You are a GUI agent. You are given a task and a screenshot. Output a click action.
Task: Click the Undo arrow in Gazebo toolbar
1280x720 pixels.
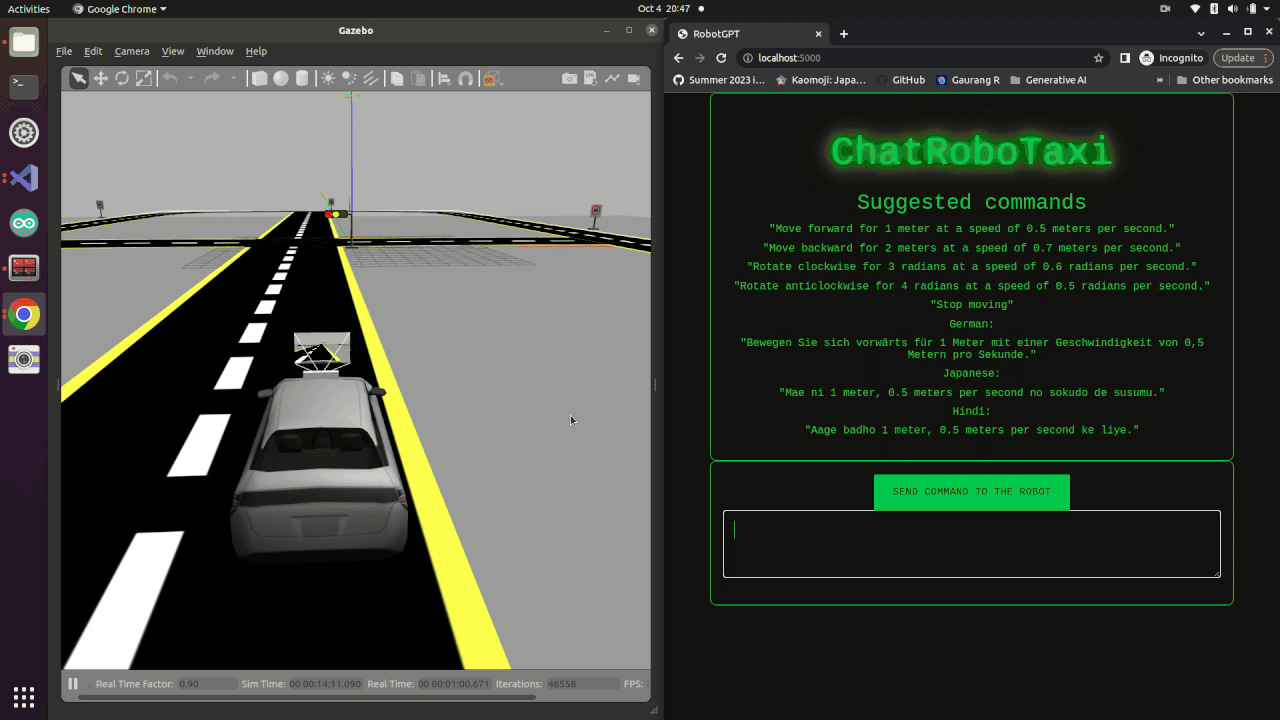tap(170, 78)
